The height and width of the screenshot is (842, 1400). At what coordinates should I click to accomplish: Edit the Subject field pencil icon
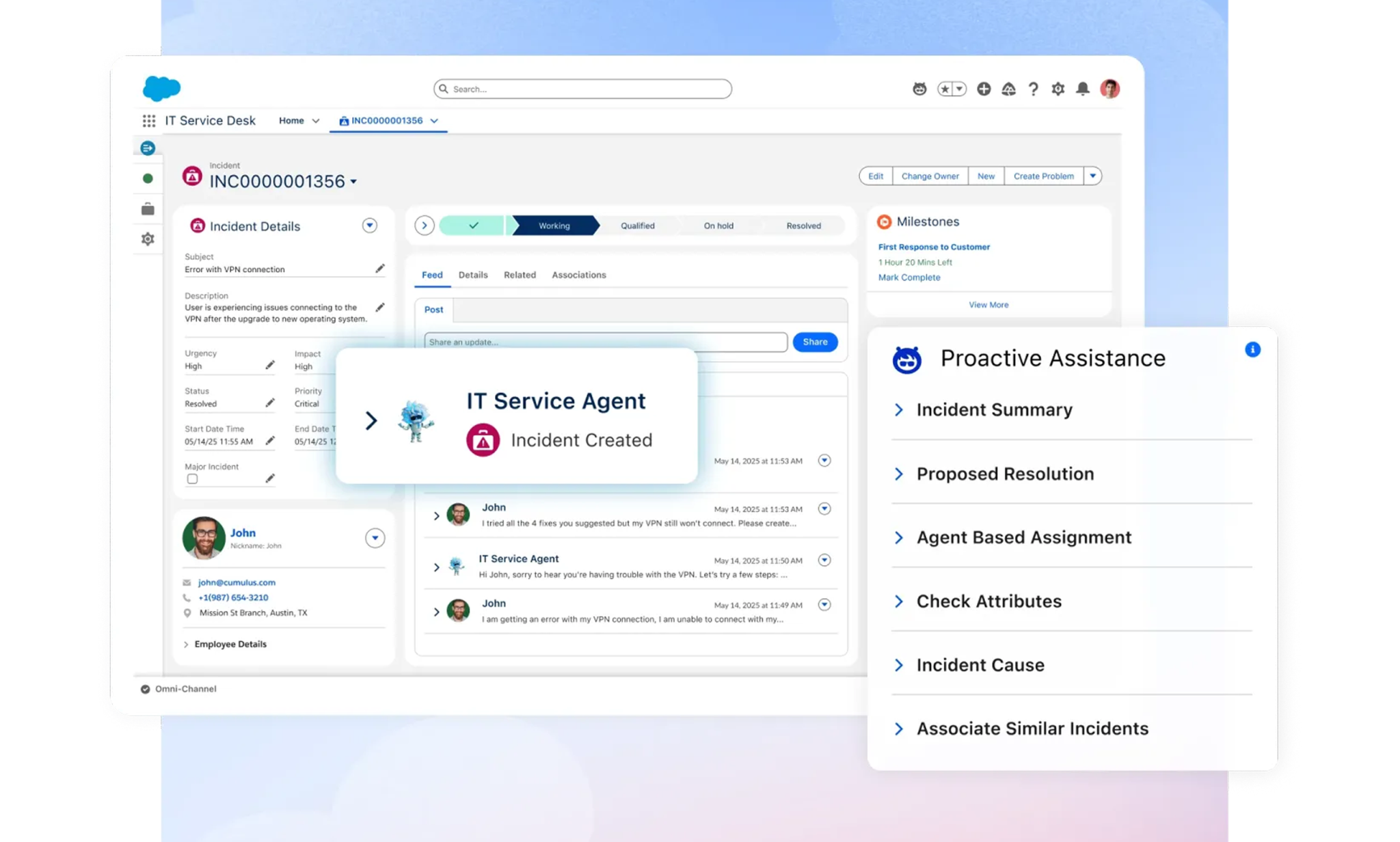click(x=380, y=269)
